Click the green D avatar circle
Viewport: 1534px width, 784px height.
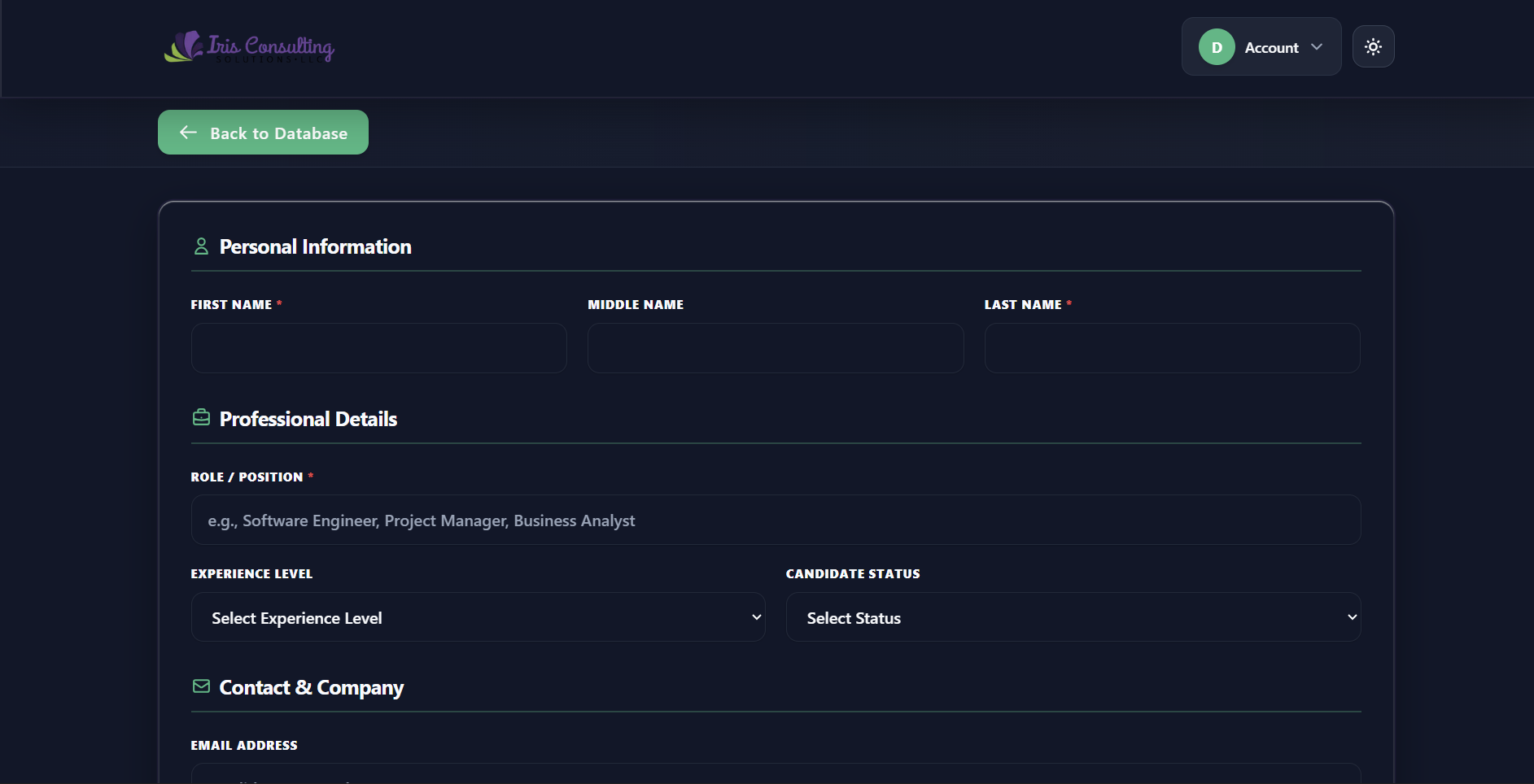point(1216,47)
